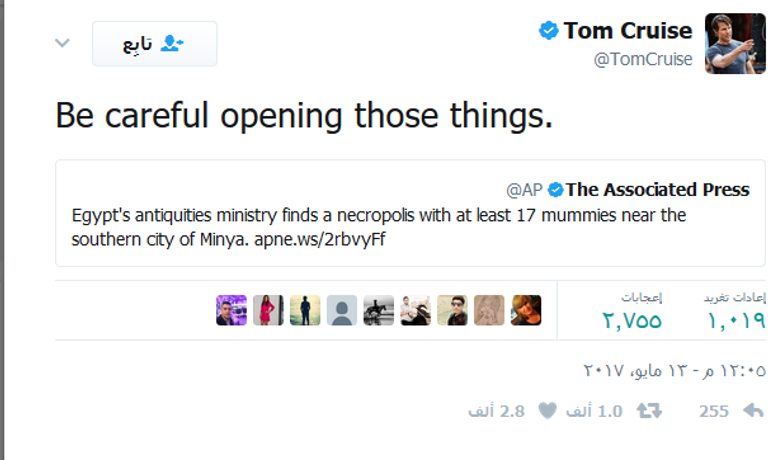Open the liker avatar with the pink dress
Image resolution: width=768 pixels, height=460 pixels.
[x=268, y=310]
